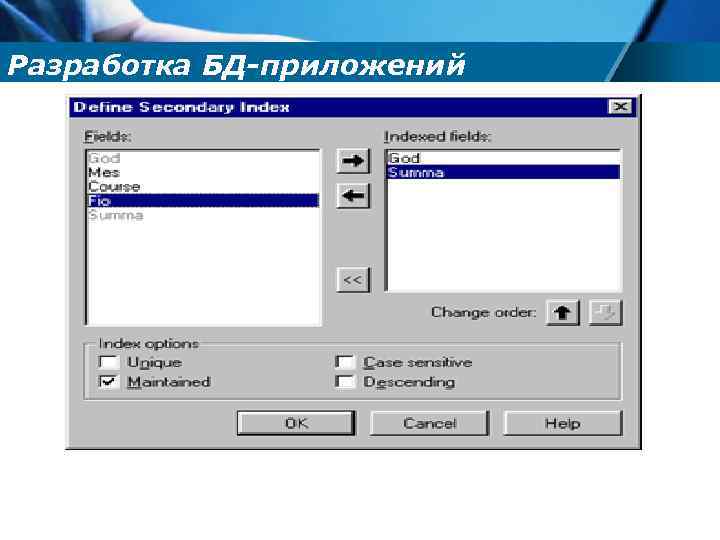Remove all fields with double-left arrows button
Image resolution: width=720 pixels, height=540 pixels.
tap(353, 280)
